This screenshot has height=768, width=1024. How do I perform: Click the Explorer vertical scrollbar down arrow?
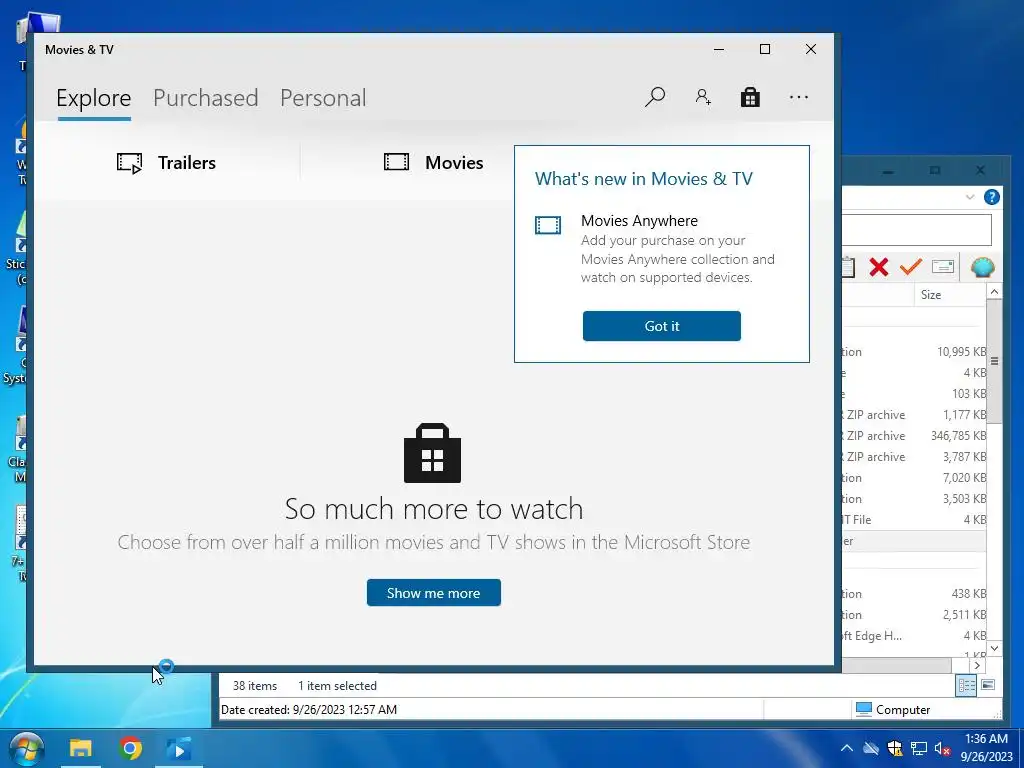pos(994,648)
